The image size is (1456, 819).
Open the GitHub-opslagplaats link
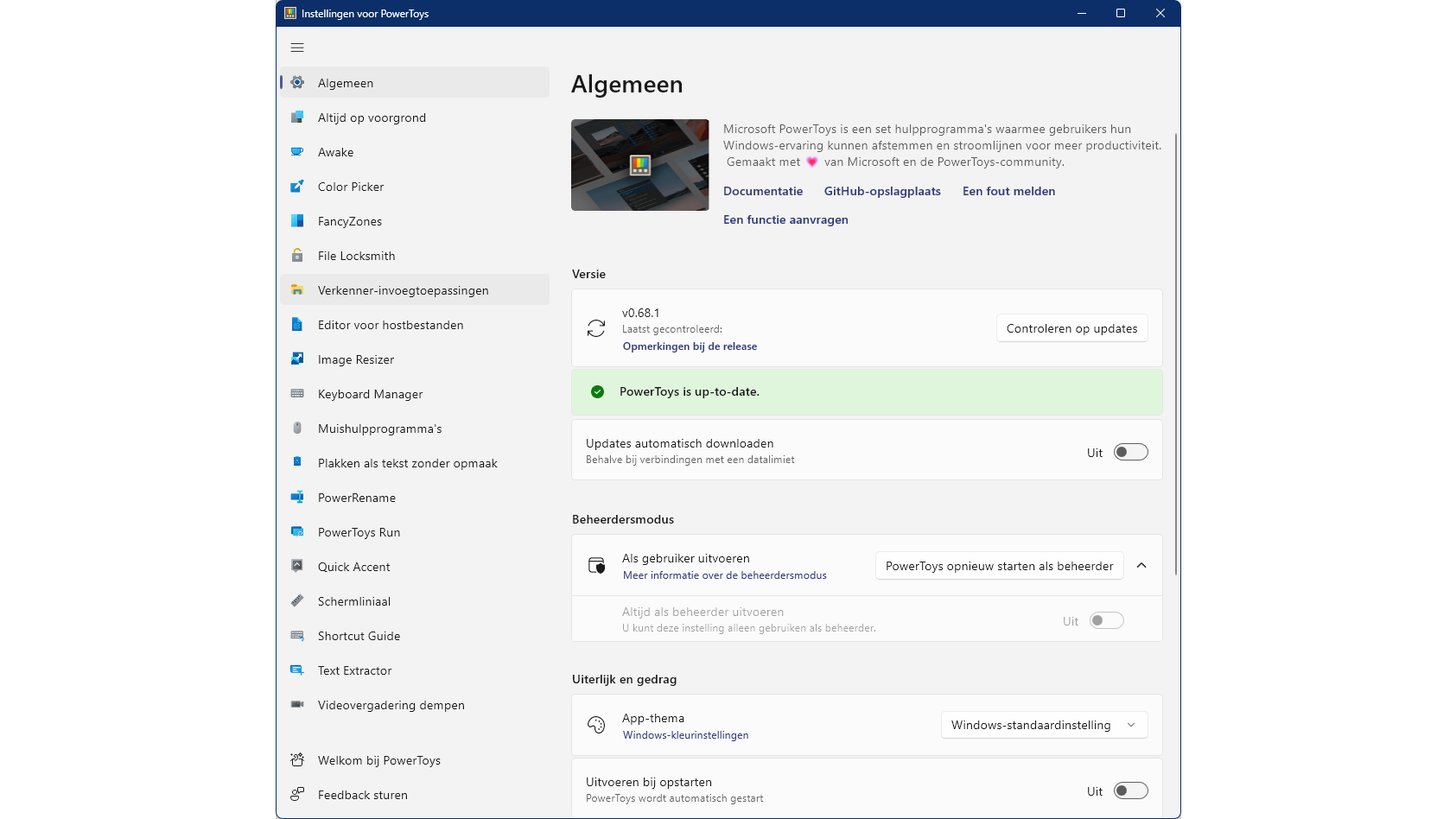[882, 191]
